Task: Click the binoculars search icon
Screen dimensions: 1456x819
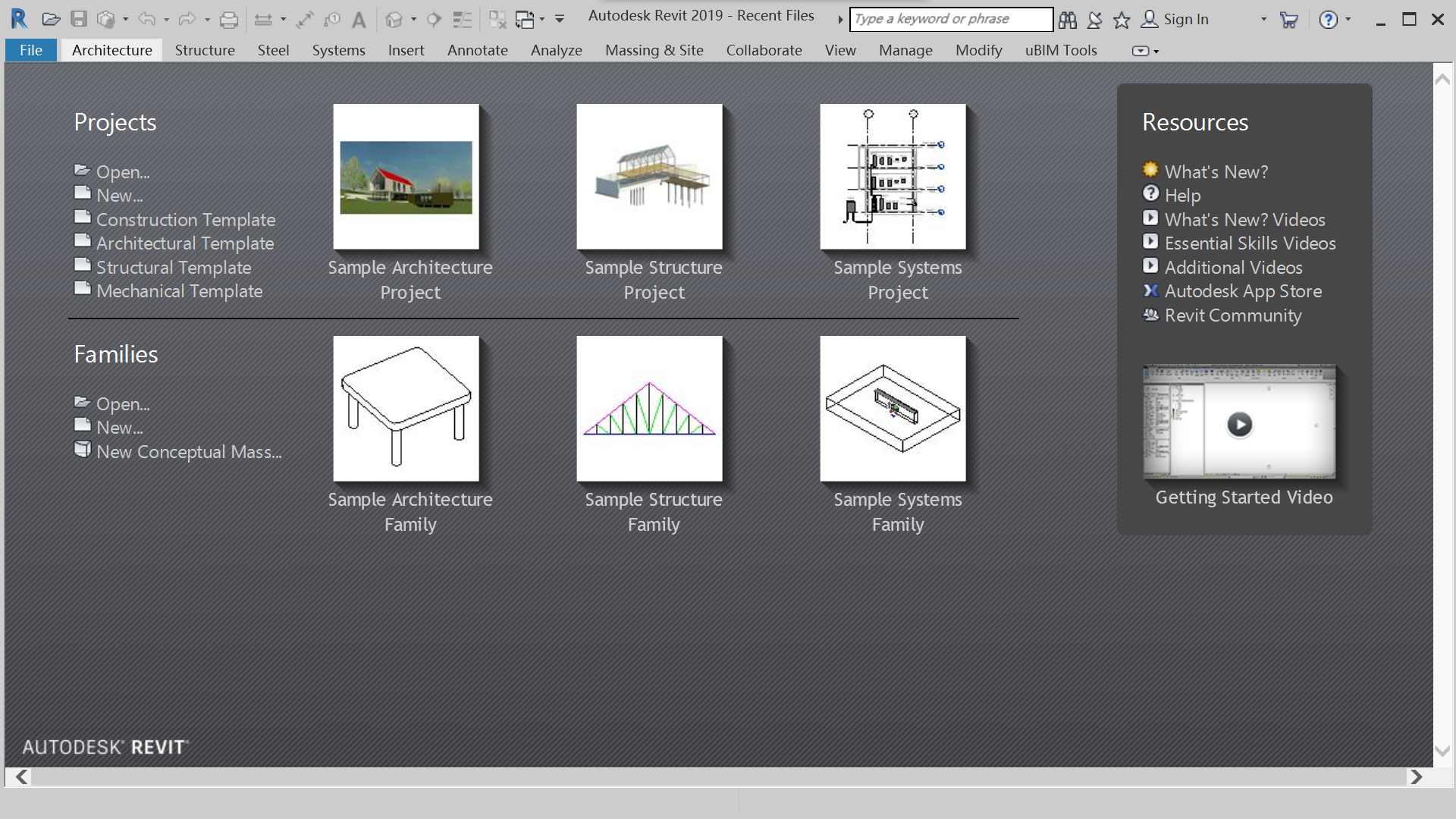Action: tap(1068, 20)
